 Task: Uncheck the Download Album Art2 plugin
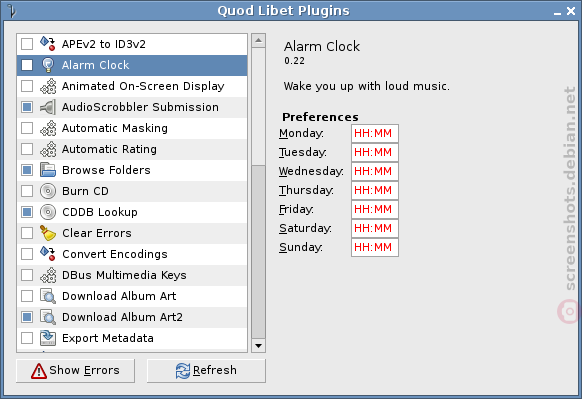[x=27, y=317]
